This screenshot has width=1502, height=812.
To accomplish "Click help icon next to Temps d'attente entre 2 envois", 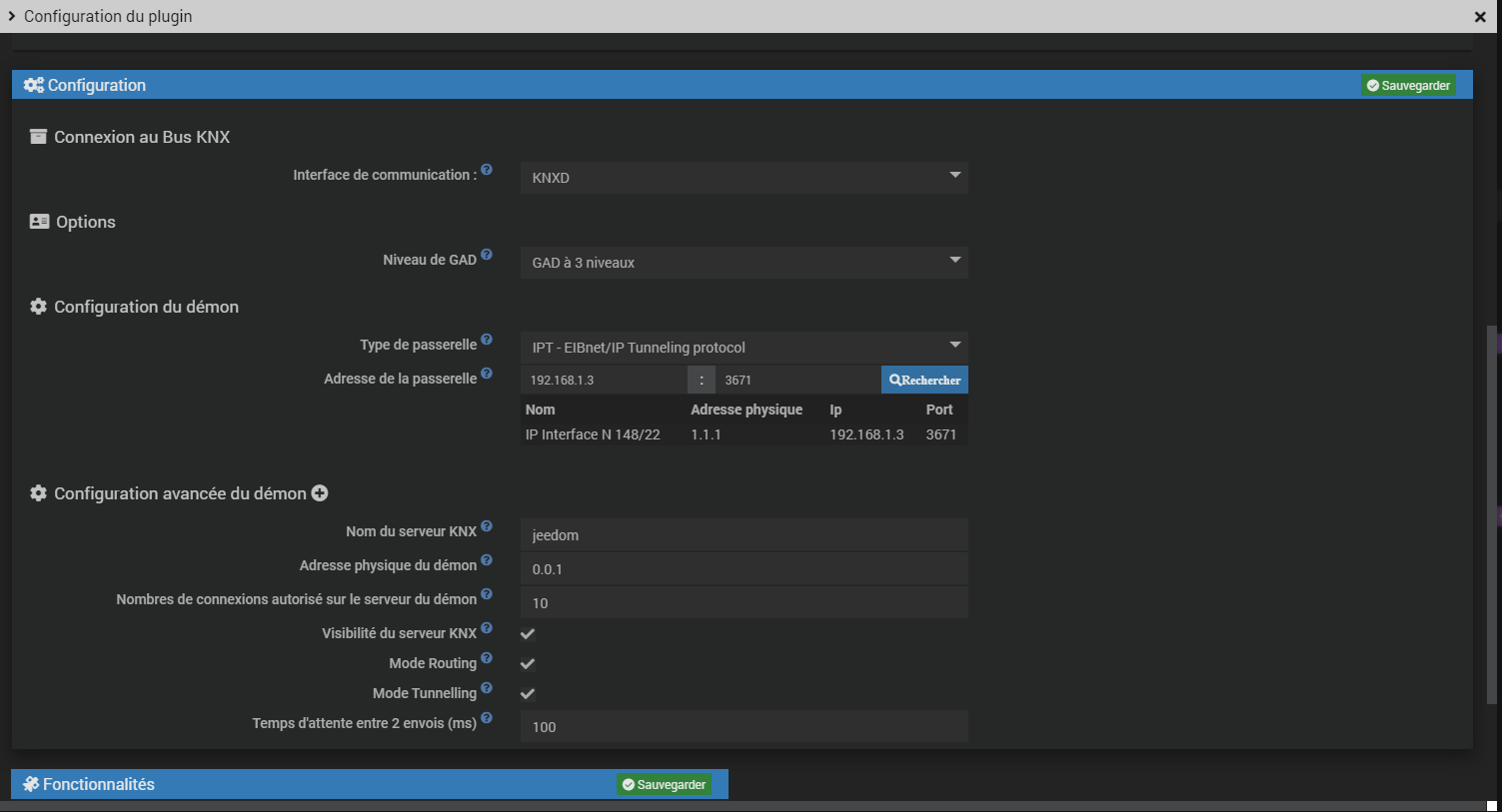I will (x=487, y=718).
